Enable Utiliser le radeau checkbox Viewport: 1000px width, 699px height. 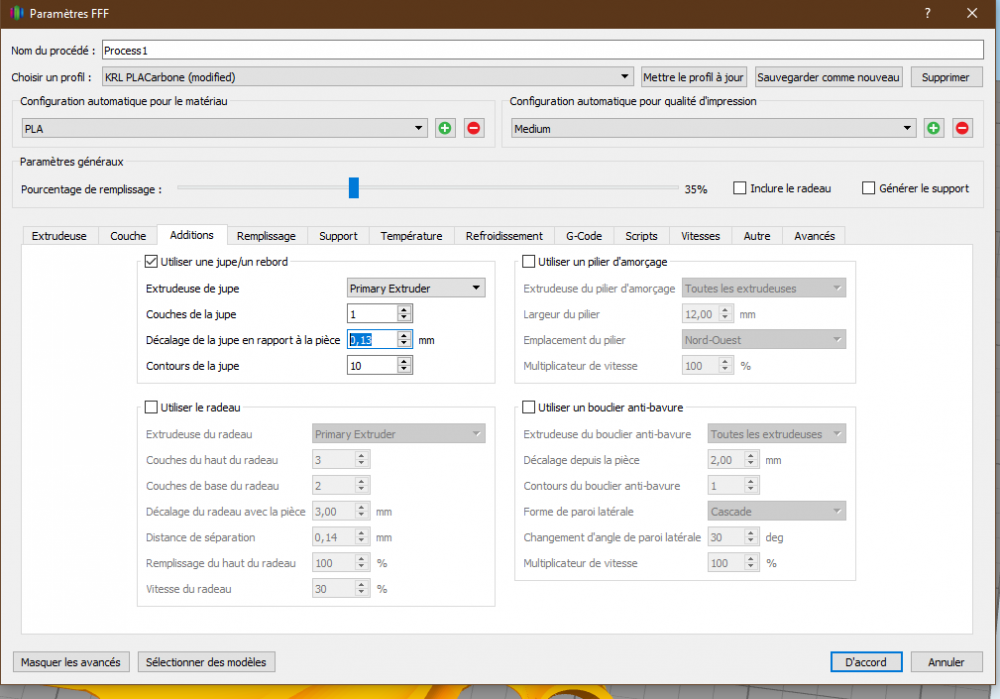pos(151,407)
